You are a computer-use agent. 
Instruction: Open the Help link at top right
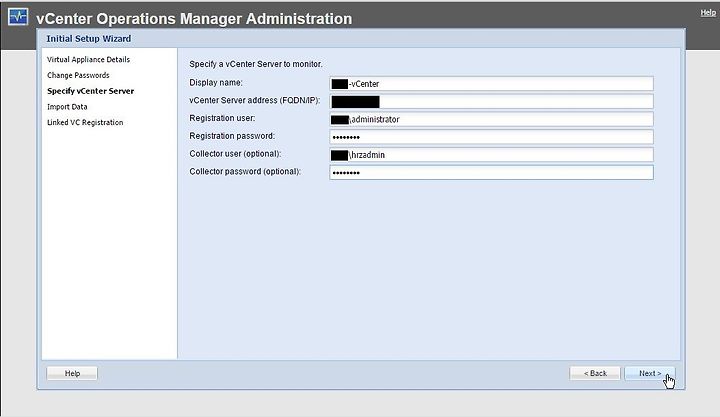pyautogui.click(x=708, y=13)
